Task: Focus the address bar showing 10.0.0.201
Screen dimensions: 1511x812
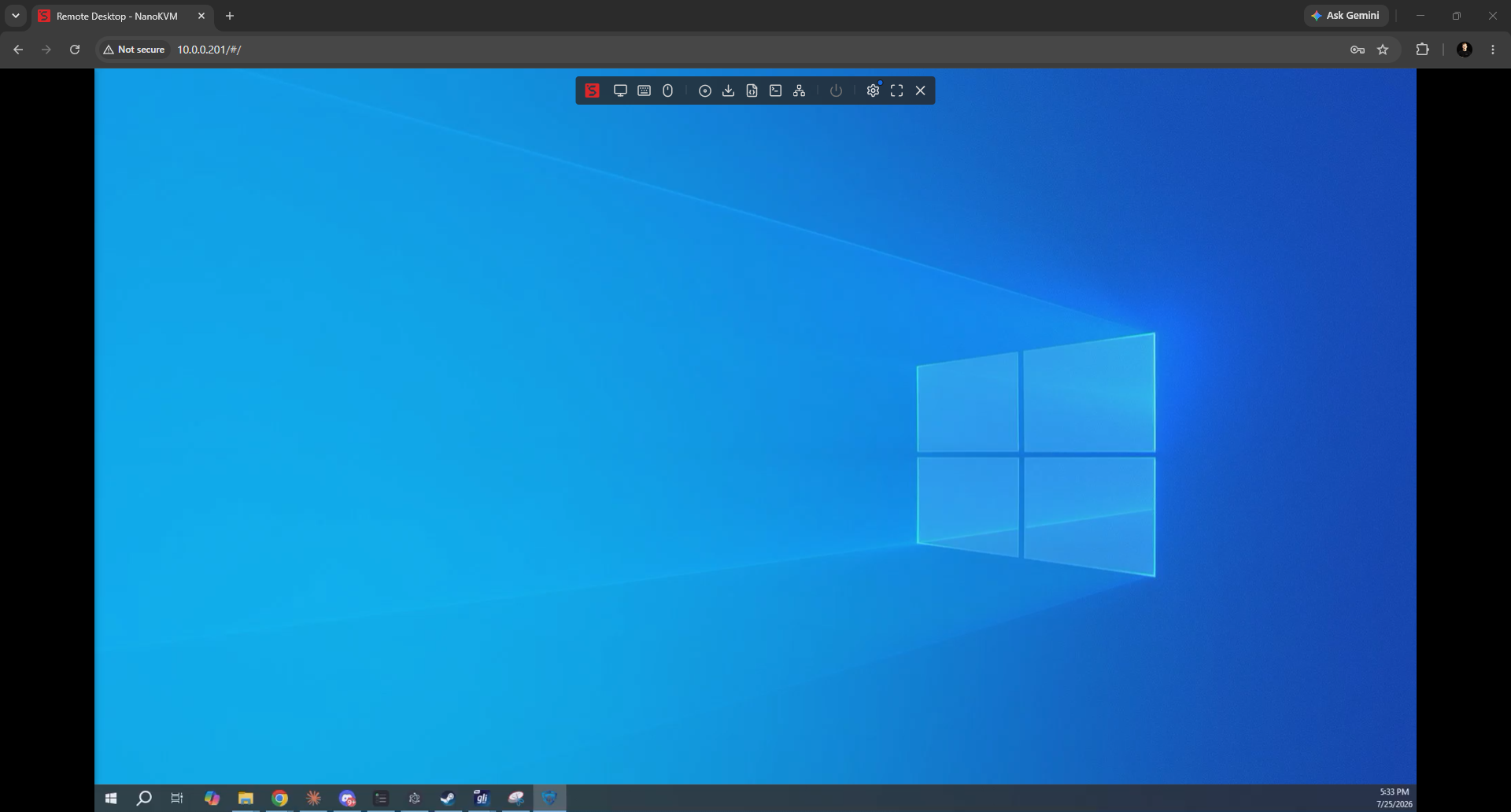Action: click(x=748, y=50)
